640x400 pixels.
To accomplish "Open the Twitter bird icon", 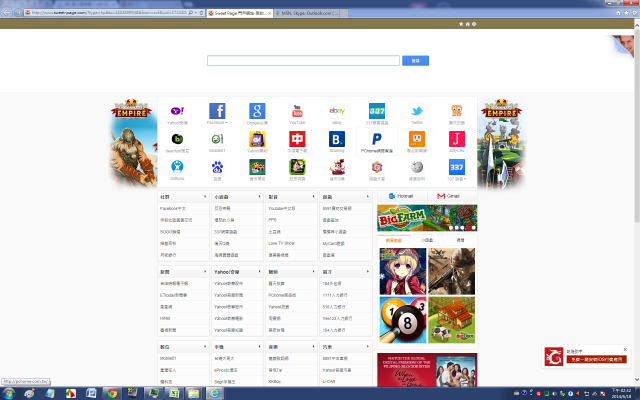I will [x=417, y=111].
